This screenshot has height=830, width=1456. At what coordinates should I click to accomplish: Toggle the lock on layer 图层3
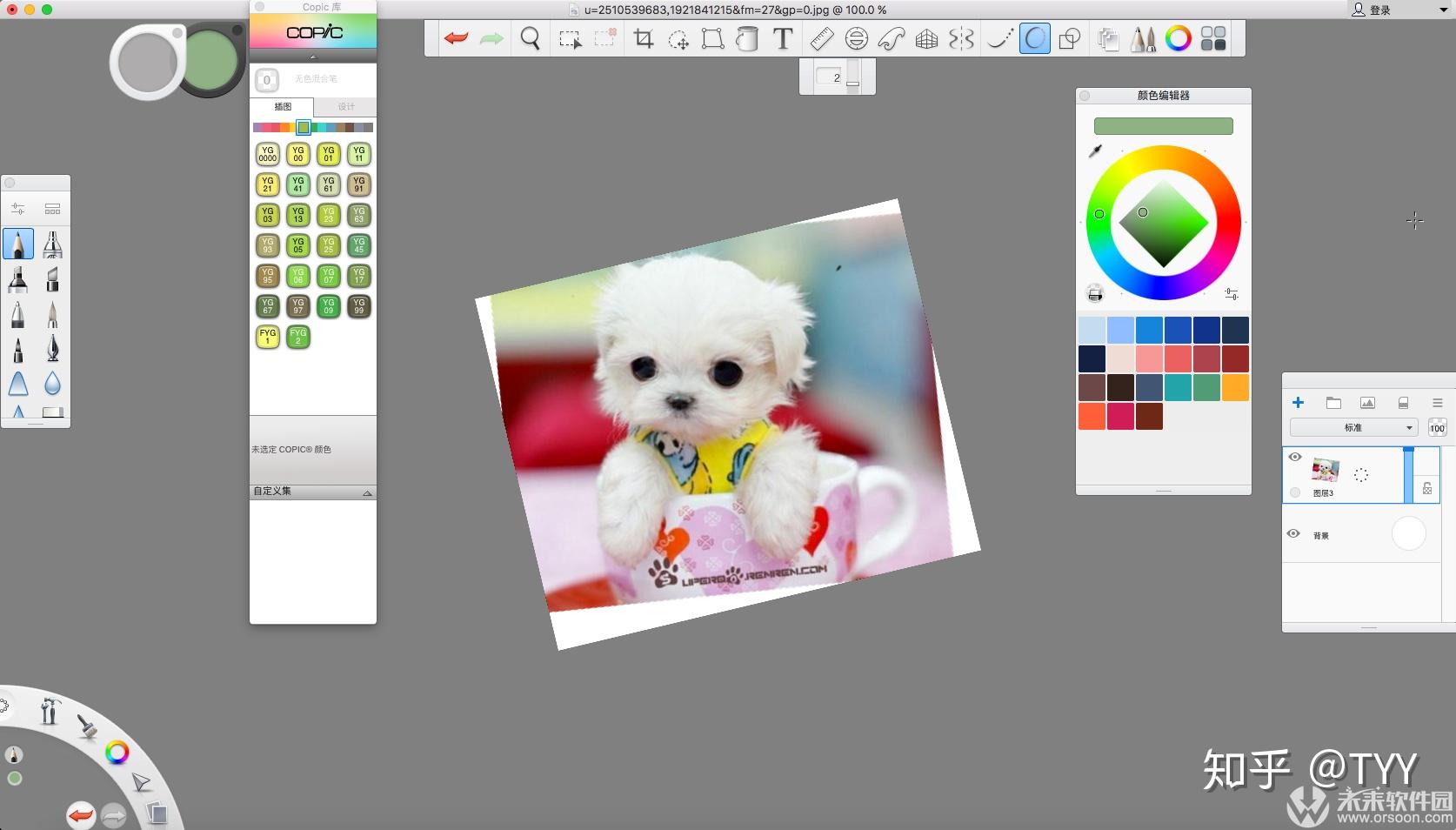pyautogui.click(x=1427, y=489)
